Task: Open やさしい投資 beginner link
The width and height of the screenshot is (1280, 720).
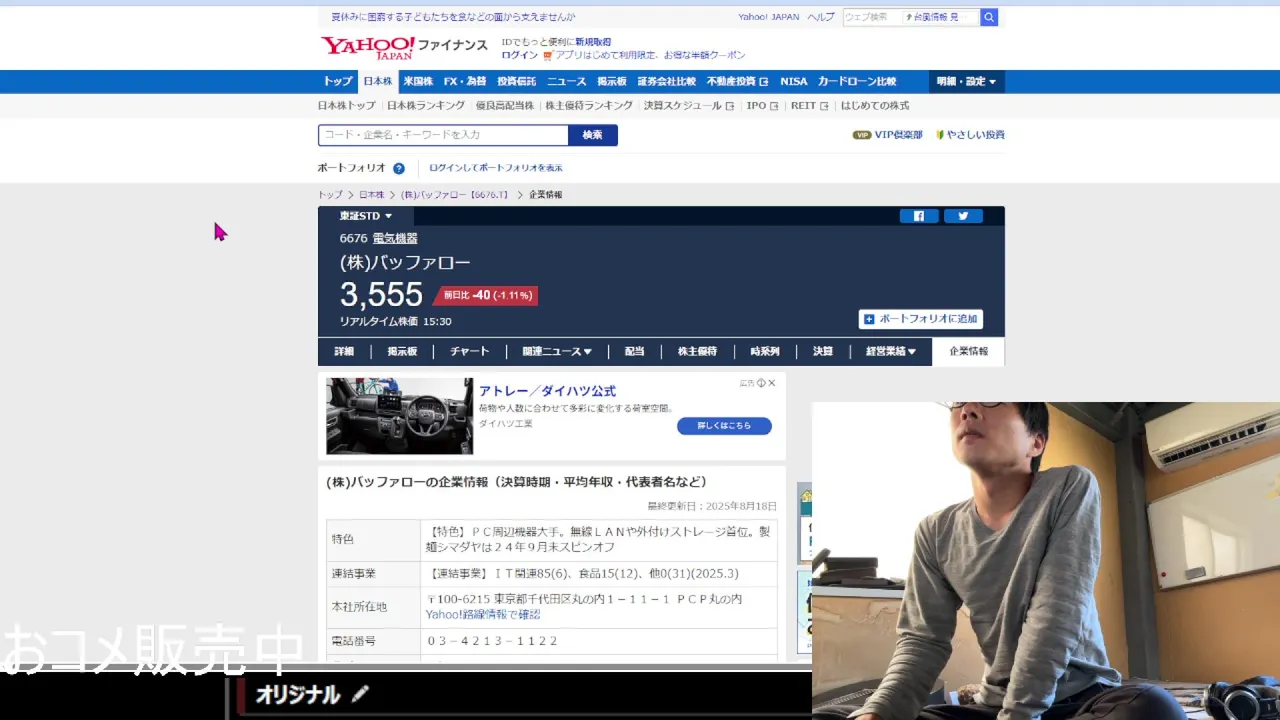Action: tap(970, 135)
